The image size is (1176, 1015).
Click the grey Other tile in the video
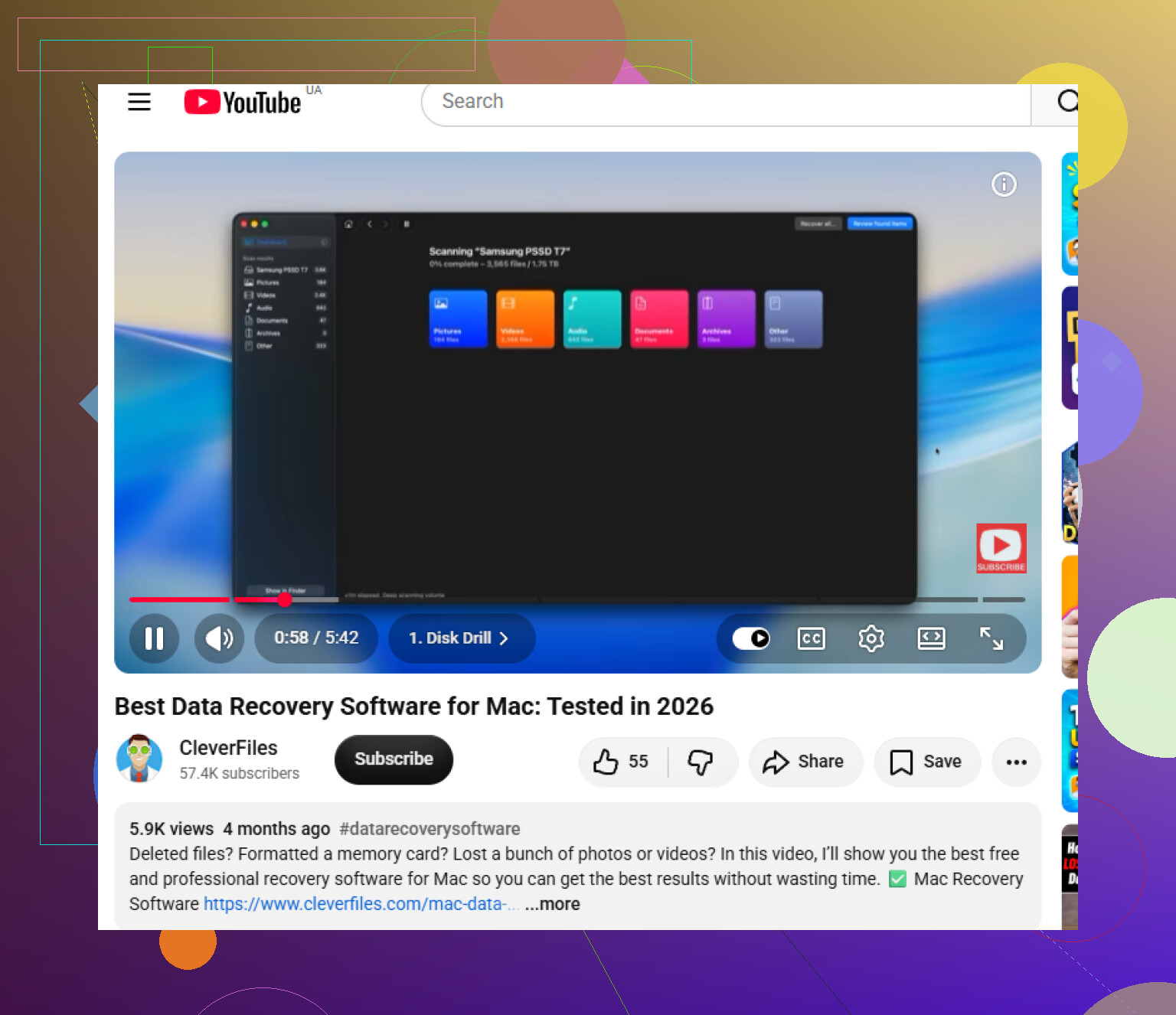[793, 319]
